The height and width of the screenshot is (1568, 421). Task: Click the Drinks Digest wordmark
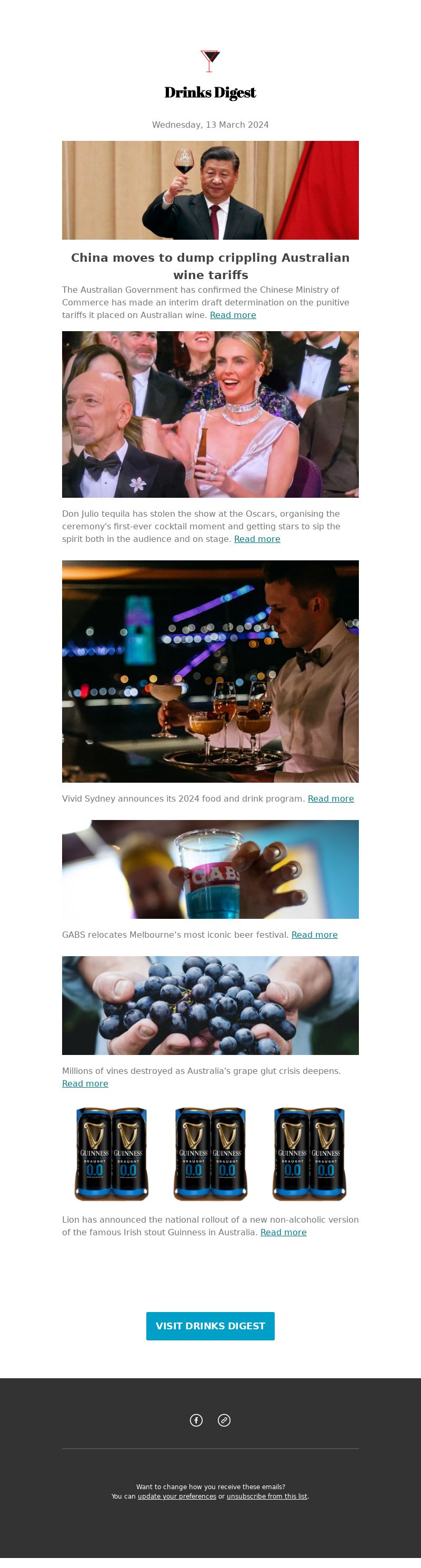tap(210, 93)
